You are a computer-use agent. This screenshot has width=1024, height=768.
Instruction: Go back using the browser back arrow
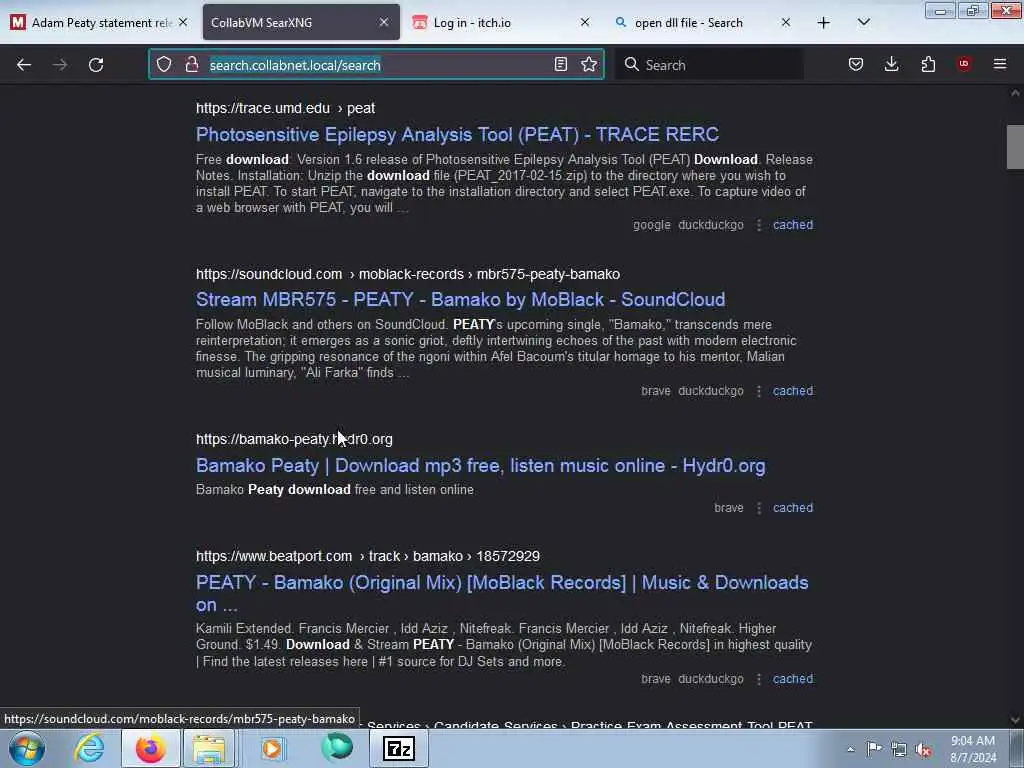(x=24, y=65)
